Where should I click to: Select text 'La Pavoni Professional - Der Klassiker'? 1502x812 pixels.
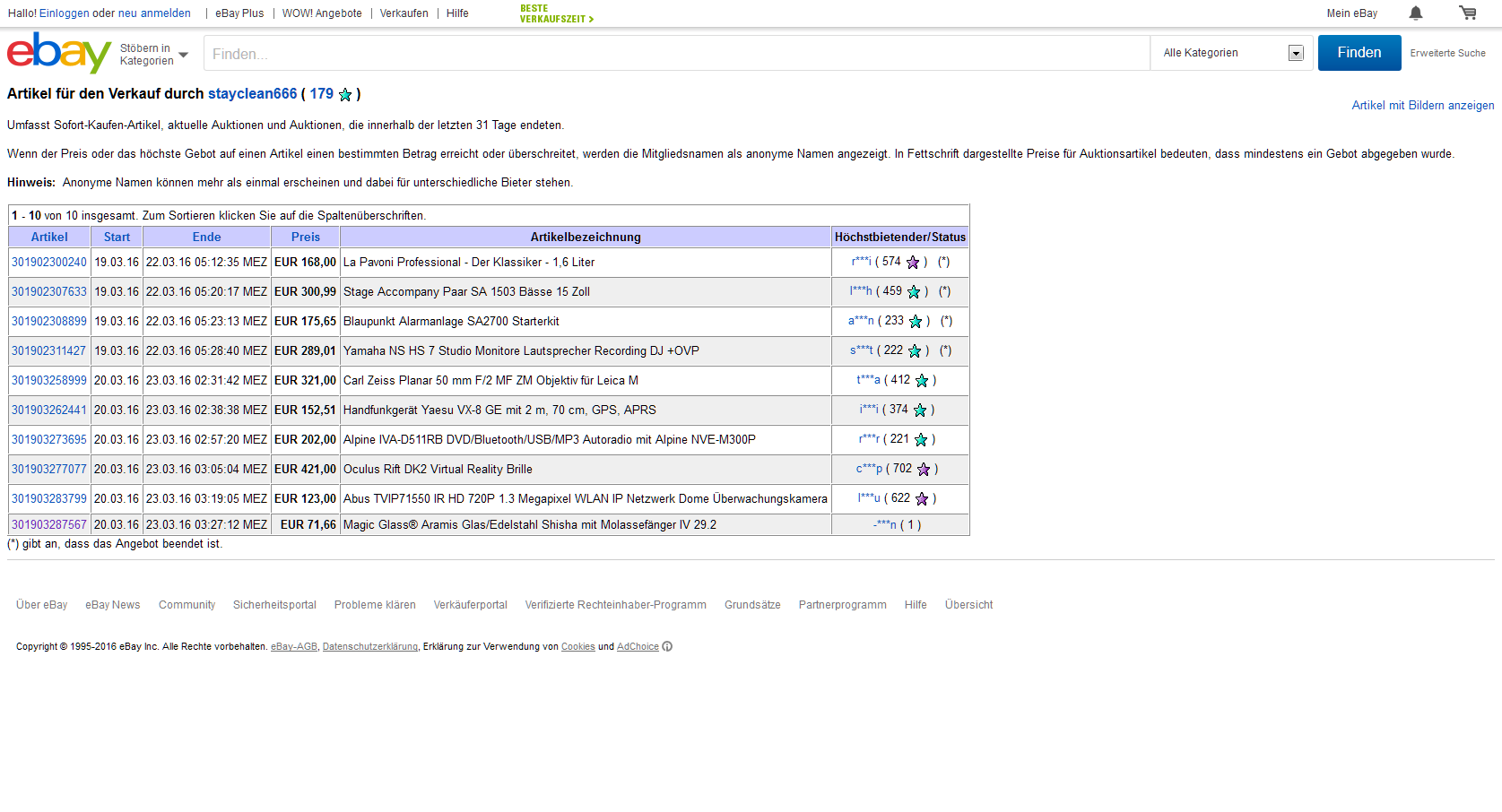(443, 263)
